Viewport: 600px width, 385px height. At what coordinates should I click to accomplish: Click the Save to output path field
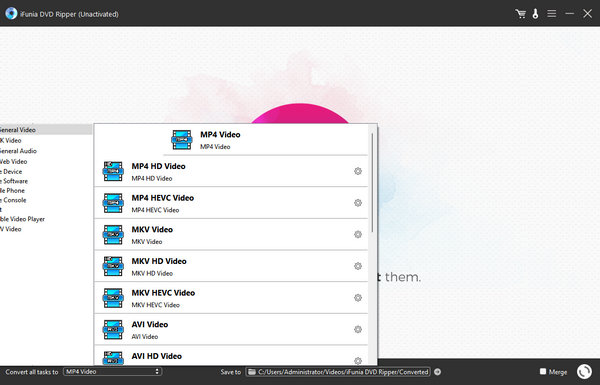click(338, 372)
